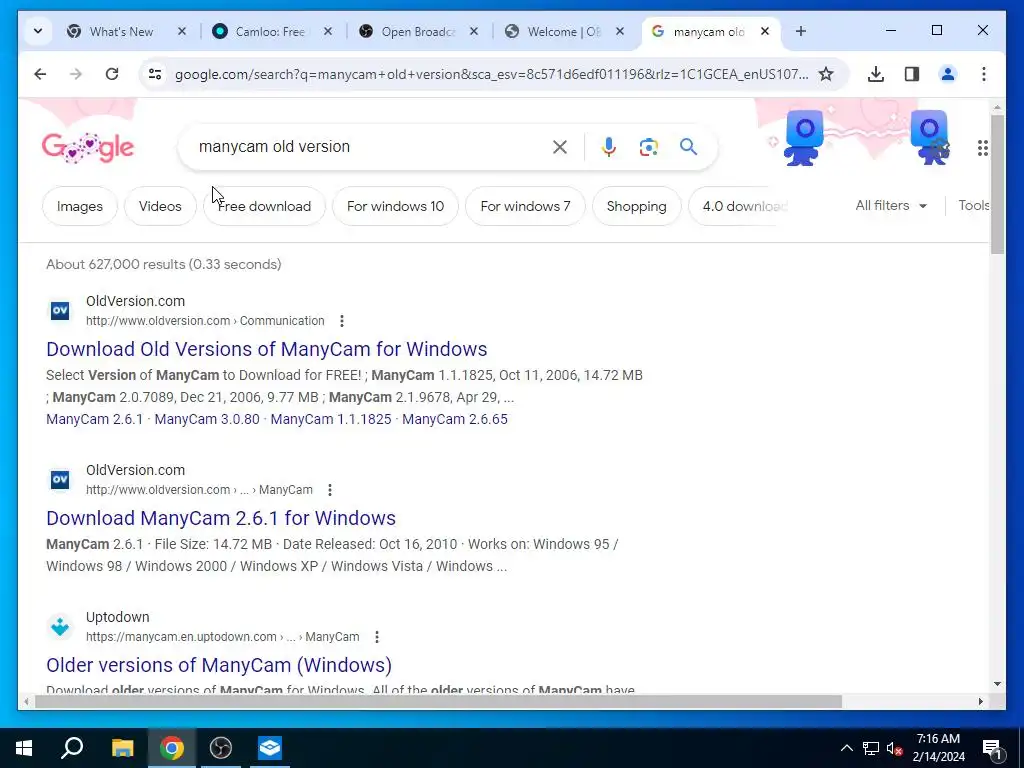
Task: Select the For windows 10 chip
Action: tap(395, 206)
